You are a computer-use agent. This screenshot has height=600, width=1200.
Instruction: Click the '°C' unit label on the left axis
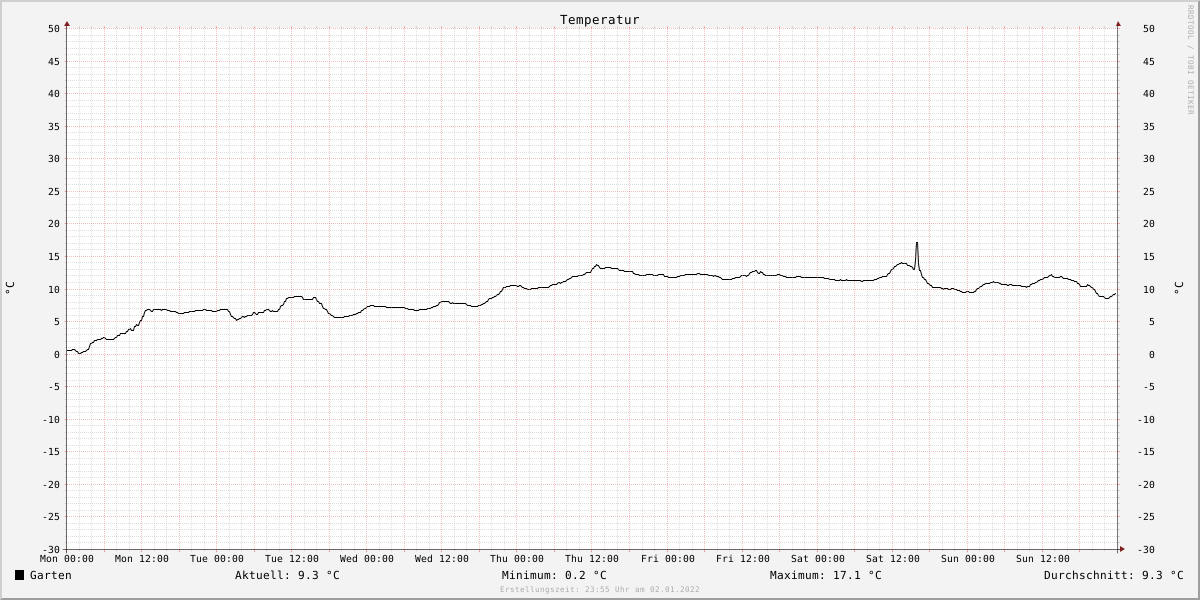click(10, 288)
